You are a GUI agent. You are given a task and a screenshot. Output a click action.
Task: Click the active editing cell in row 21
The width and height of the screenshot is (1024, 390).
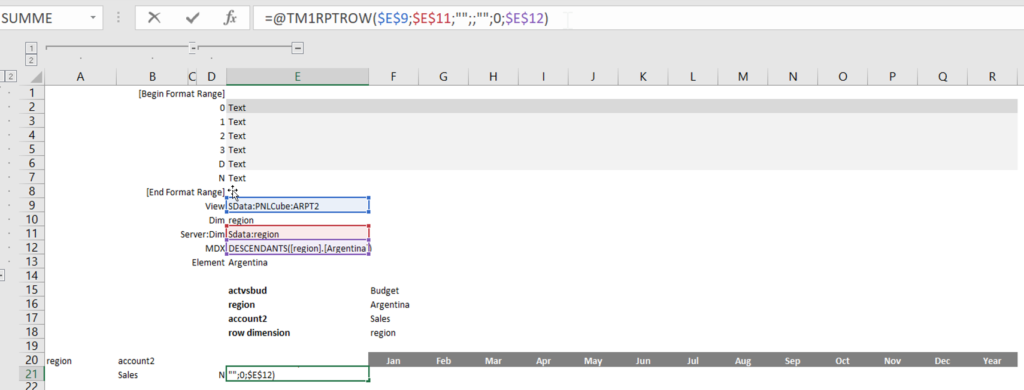[297, 374]
